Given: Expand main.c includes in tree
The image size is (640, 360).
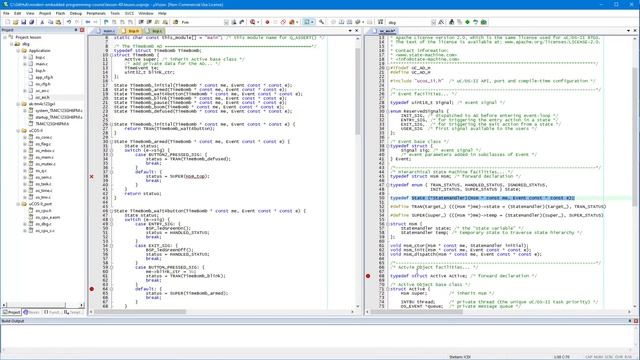Looking at the screenshot, I should [x=25, y=64].
